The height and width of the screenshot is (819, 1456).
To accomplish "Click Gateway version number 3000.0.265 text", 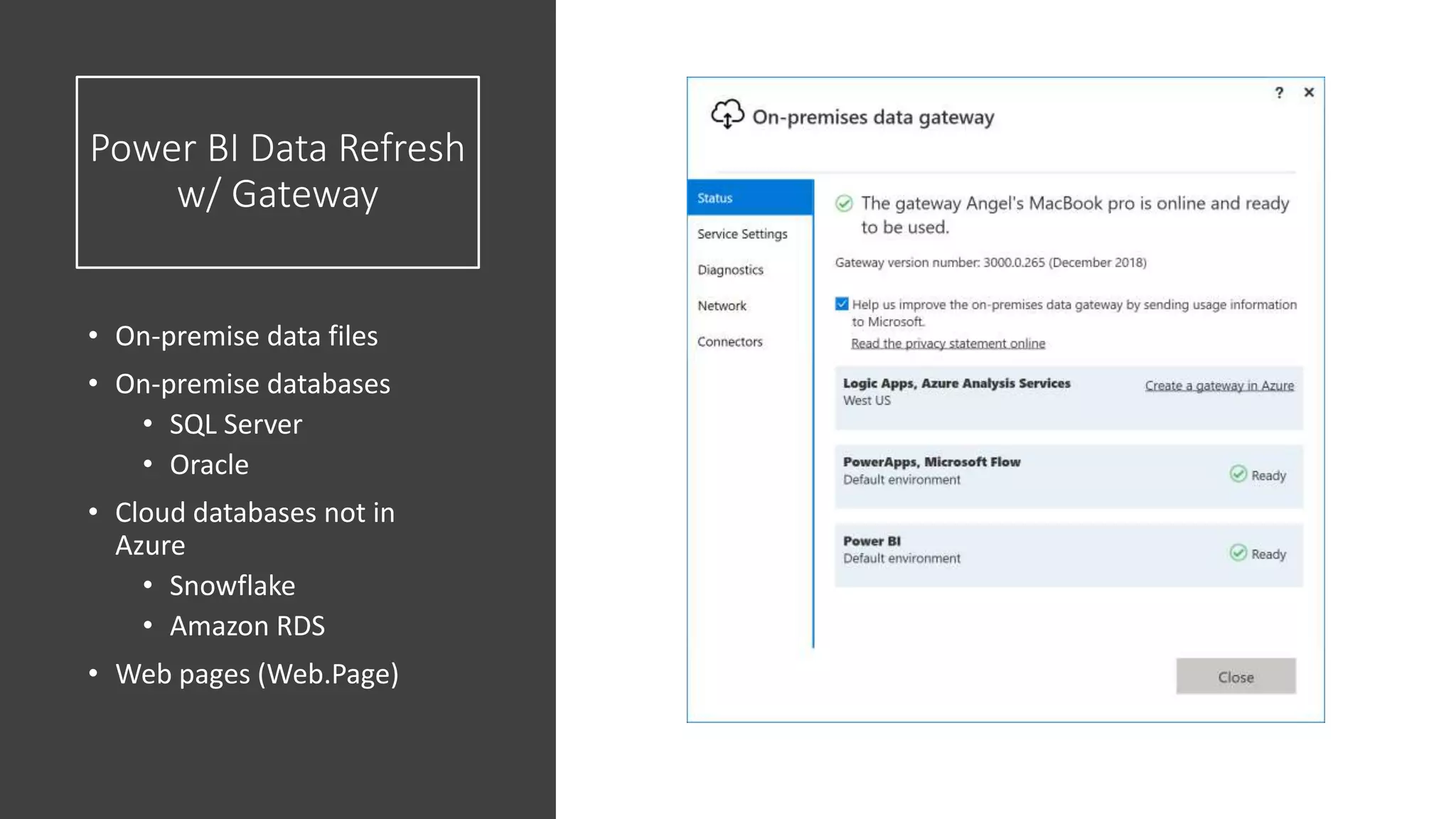I will coord(990,262).
